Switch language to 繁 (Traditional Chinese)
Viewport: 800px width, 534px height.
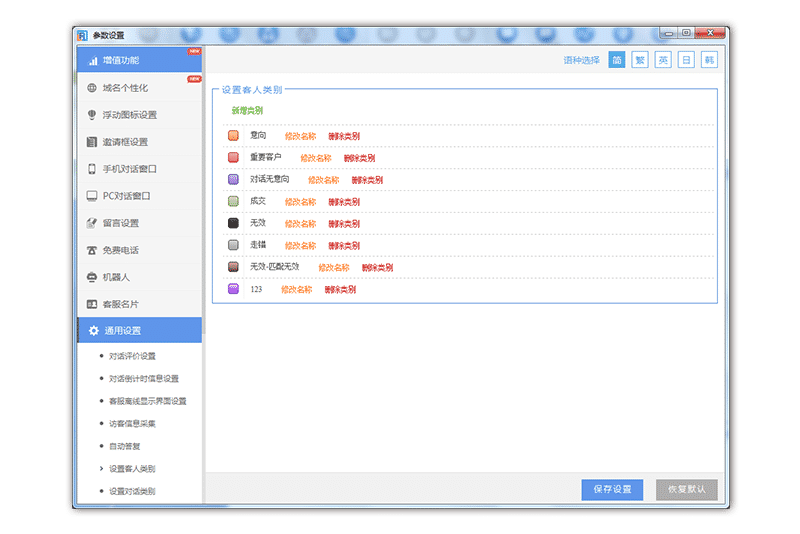(639, 60)
